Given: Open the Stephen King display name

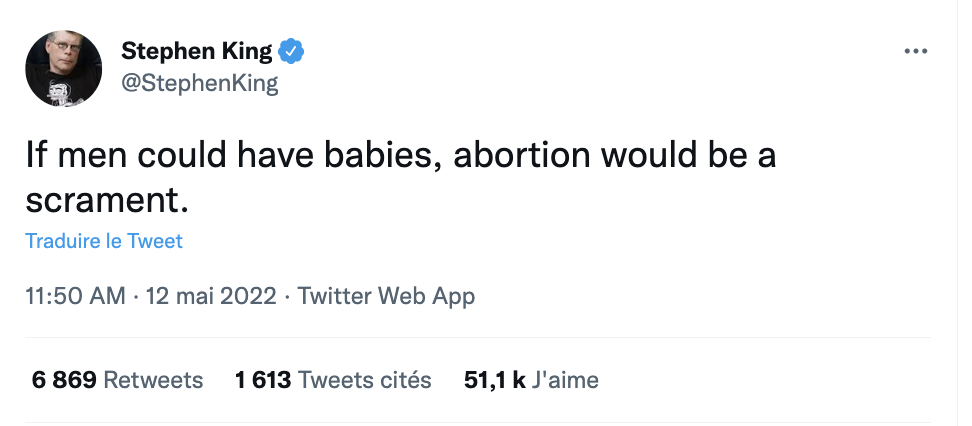Looking at the screenshot, I should coord(196,52).
